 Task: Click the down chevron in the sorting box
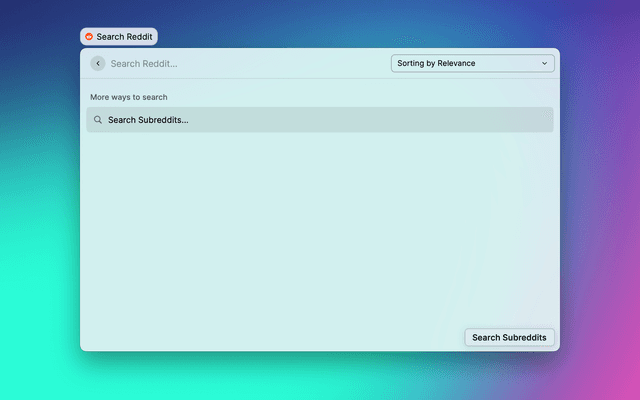click(x=545, y=63)
